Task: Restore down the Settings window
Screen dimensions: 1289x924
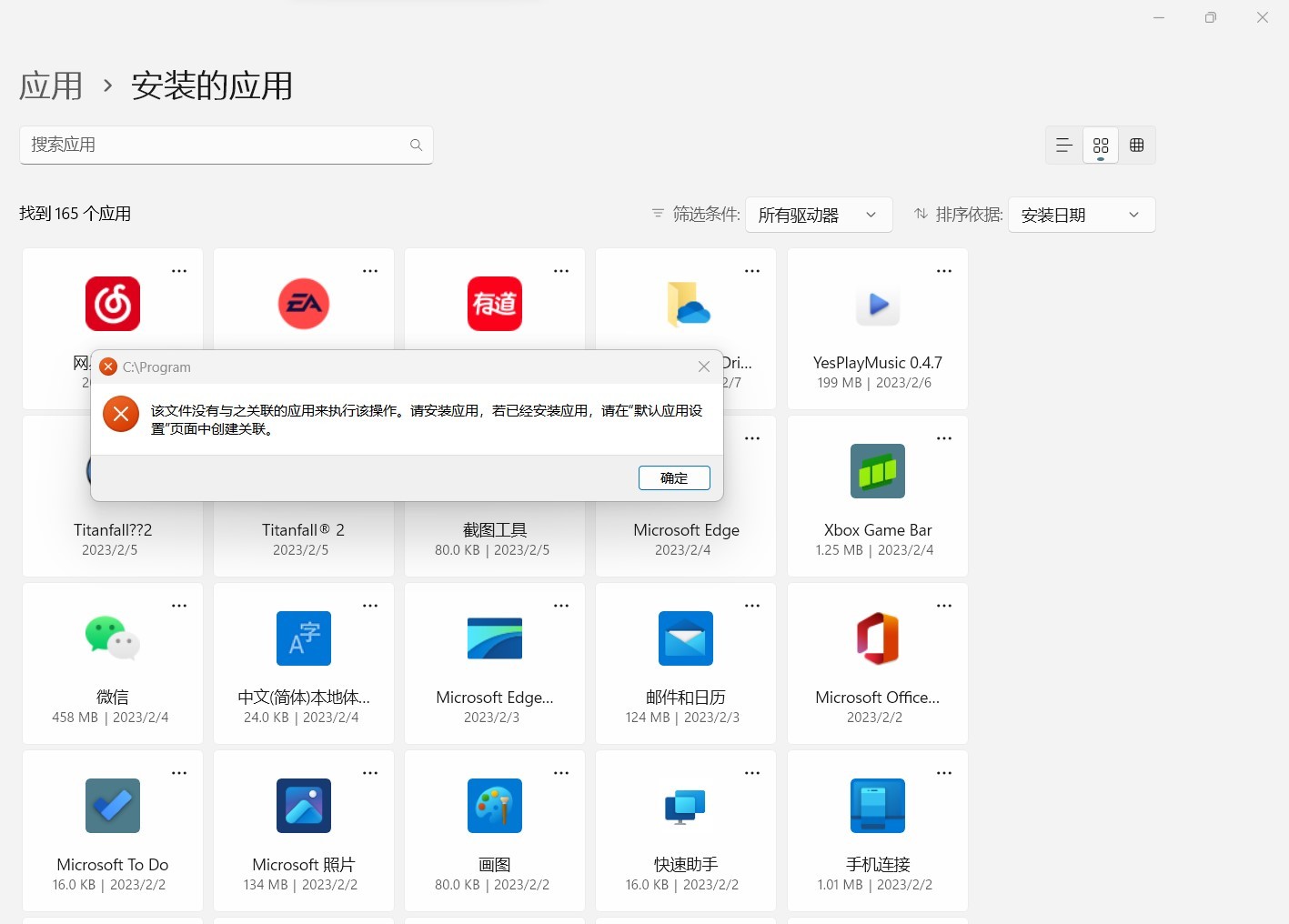Action: point(1211,17)
